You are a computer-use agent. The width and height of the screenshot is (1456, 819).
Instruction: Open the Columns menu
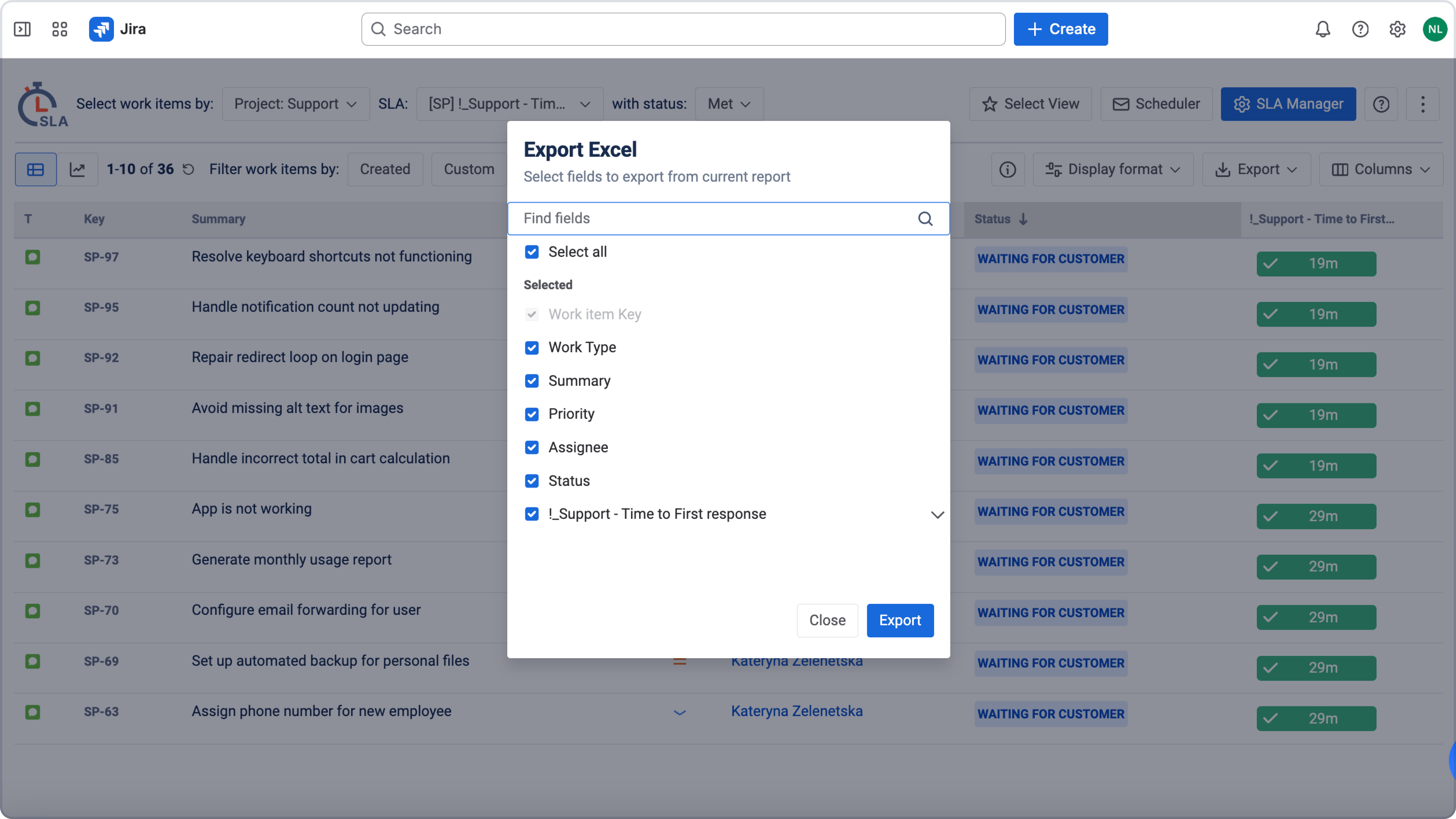click(x=1380, y=169)
